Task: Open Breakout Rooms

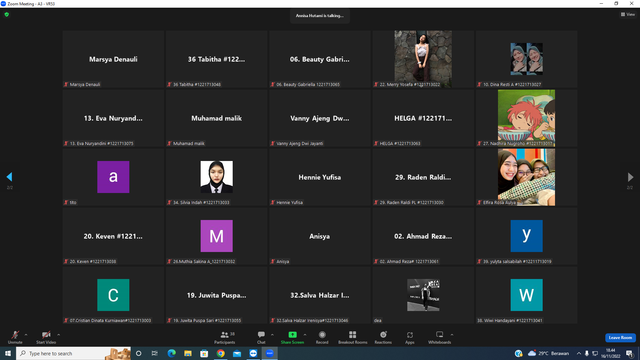Action: tap(353, 337)
